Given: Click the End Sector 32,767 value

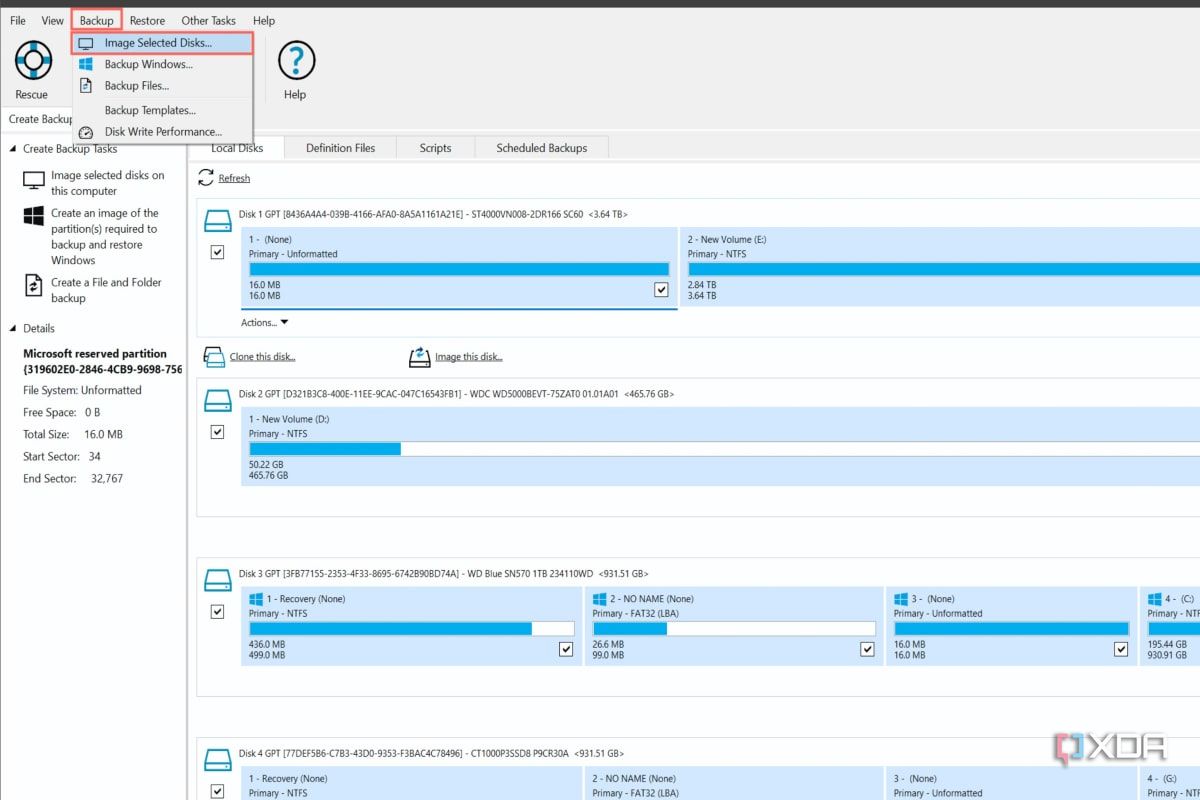Looking at the screenshot, I should (106, 479).
